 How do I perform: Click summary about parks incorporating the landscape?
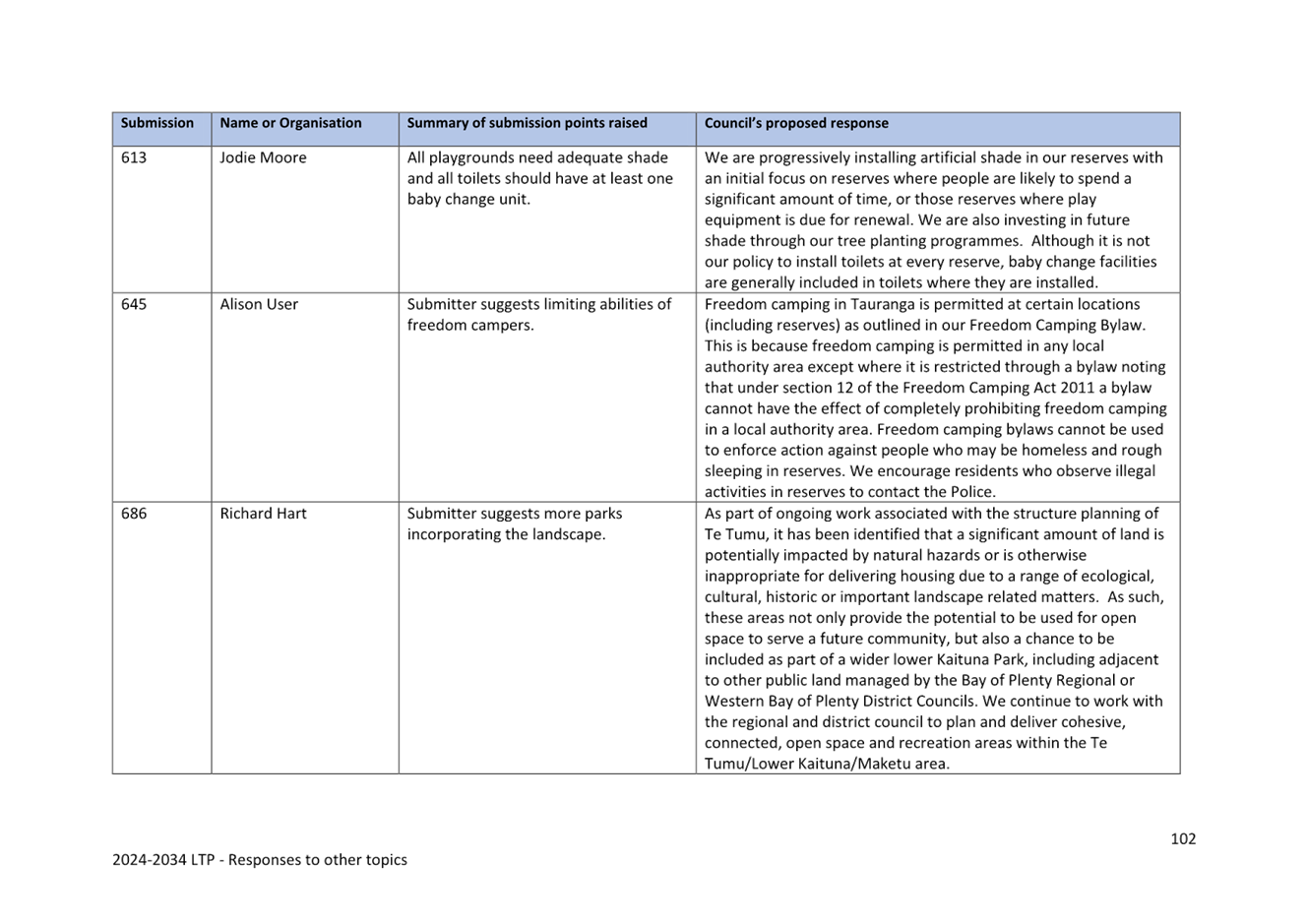515,524
